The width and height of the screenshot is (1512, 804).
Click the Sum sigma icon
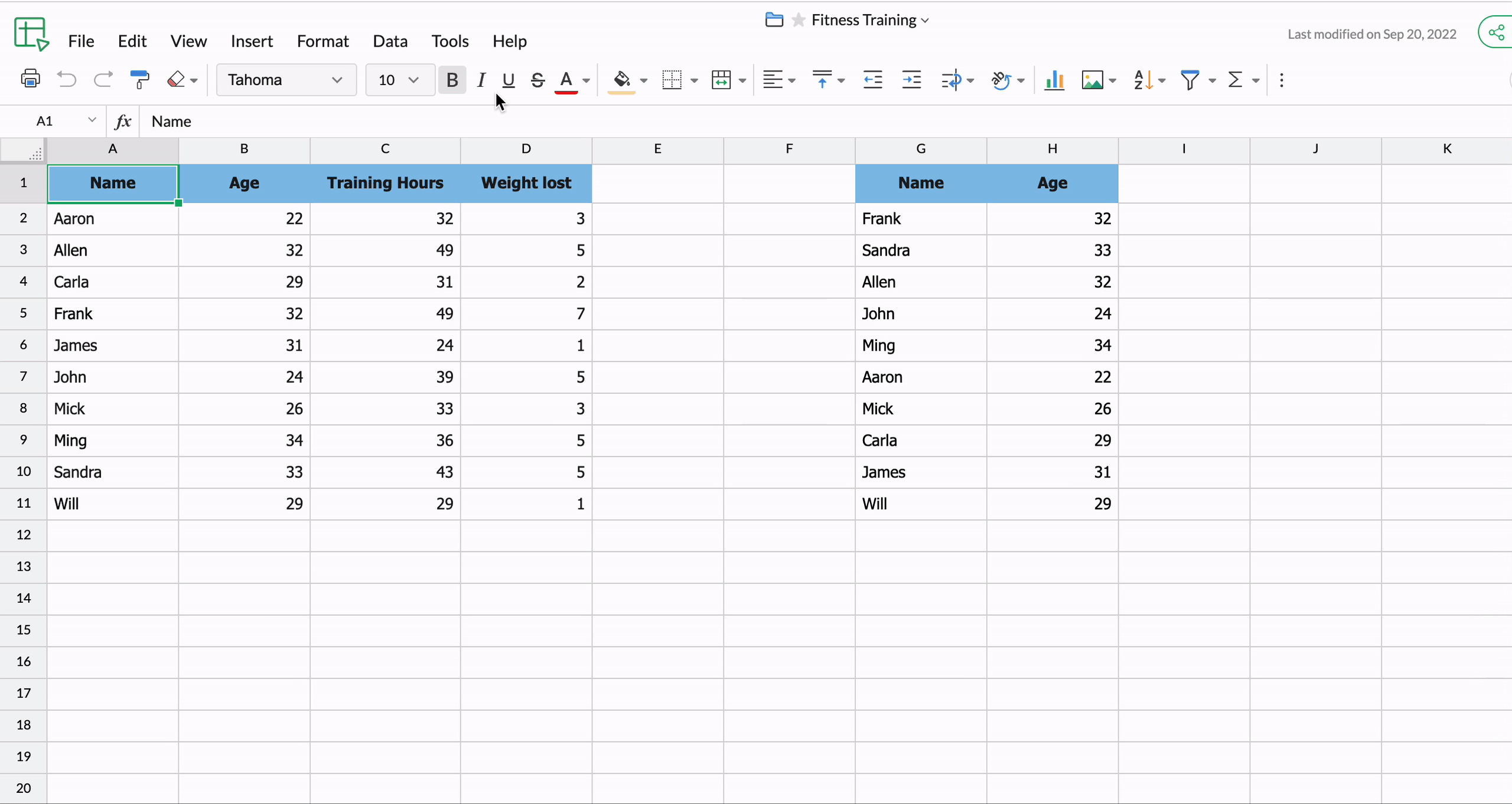[x=1235, y=79]
